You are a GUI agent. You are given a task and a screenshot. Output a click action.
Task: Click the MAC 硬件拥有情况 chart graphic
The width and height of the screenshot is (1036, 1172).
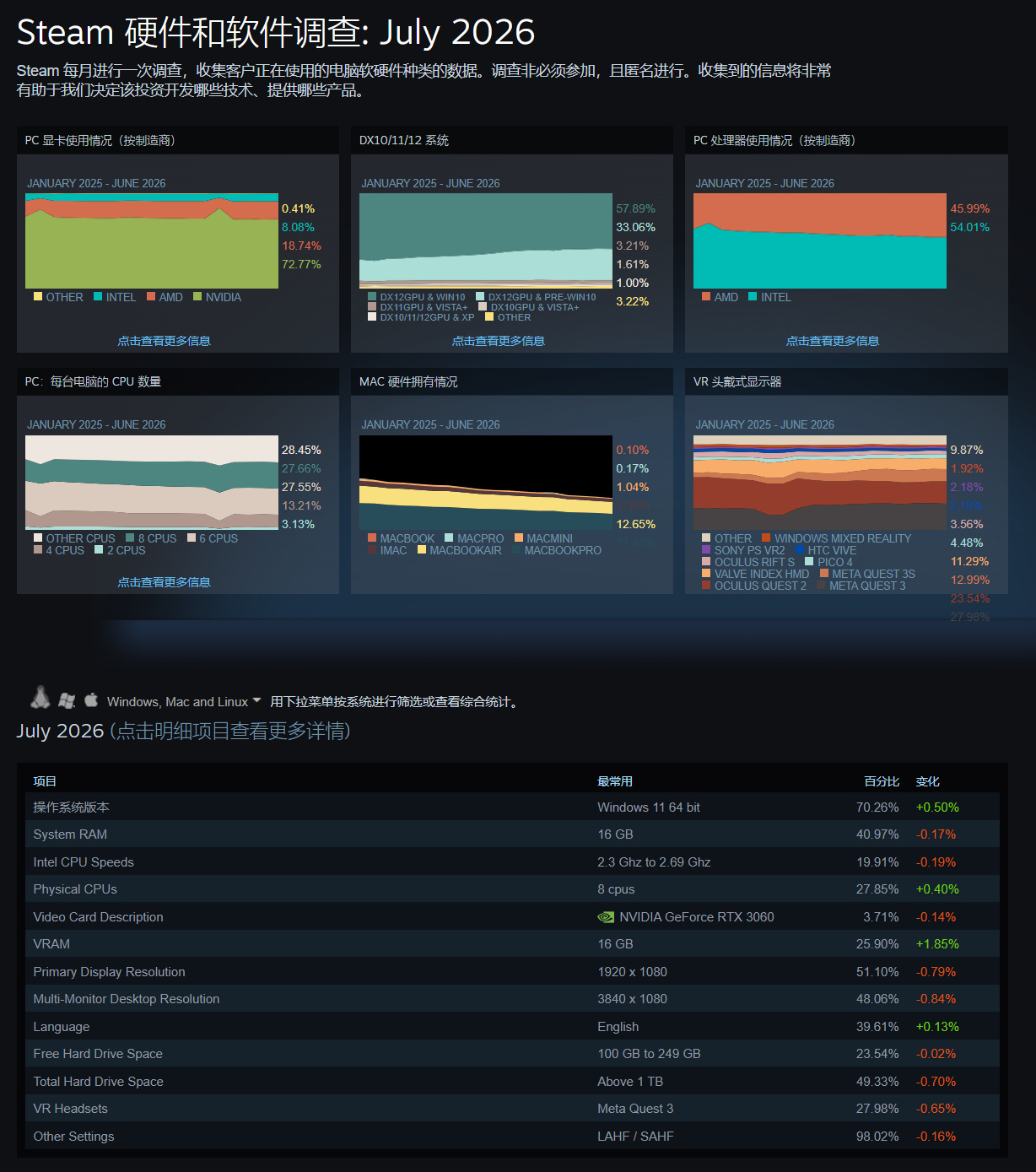click(486, 483)
